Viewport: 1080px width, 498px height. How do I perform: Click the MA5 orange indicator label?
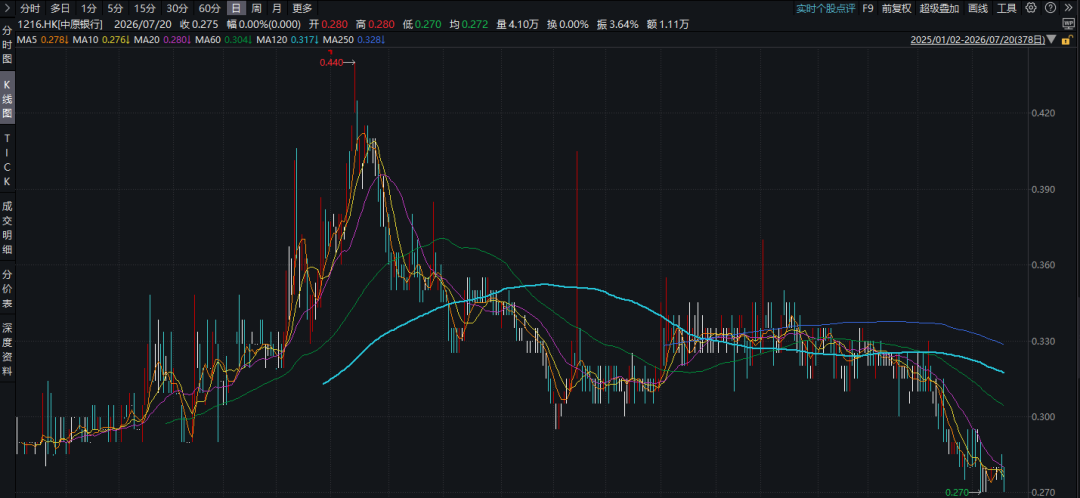[x=43, y=40]
